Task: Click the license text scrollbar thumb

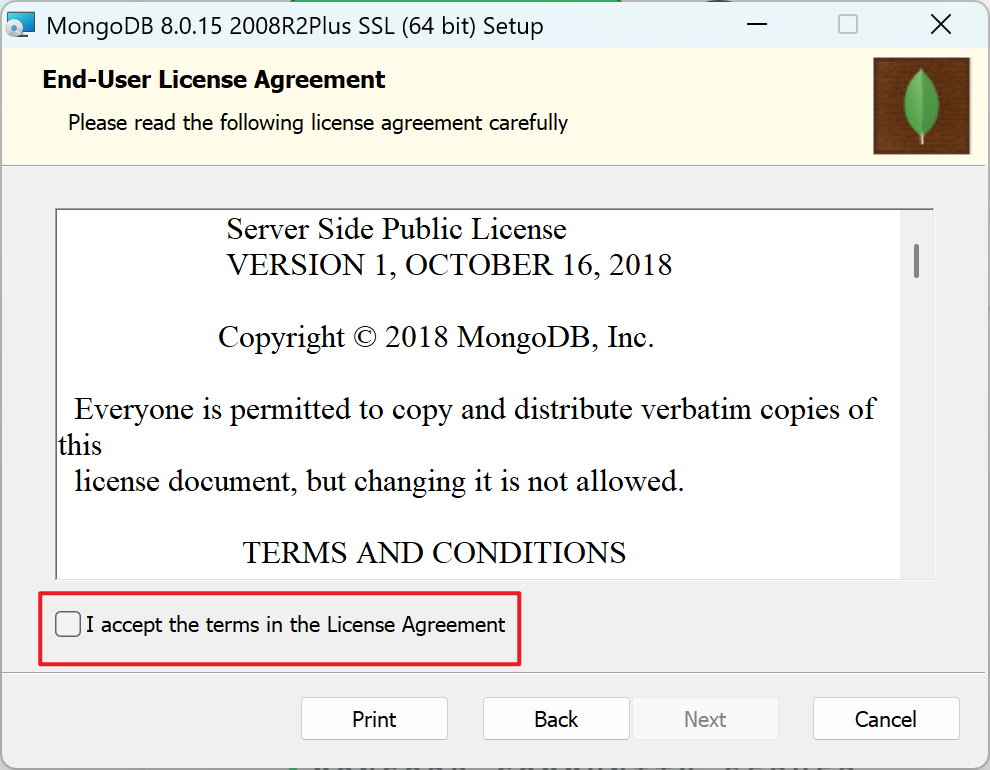Action: click(x=916, y=261)
